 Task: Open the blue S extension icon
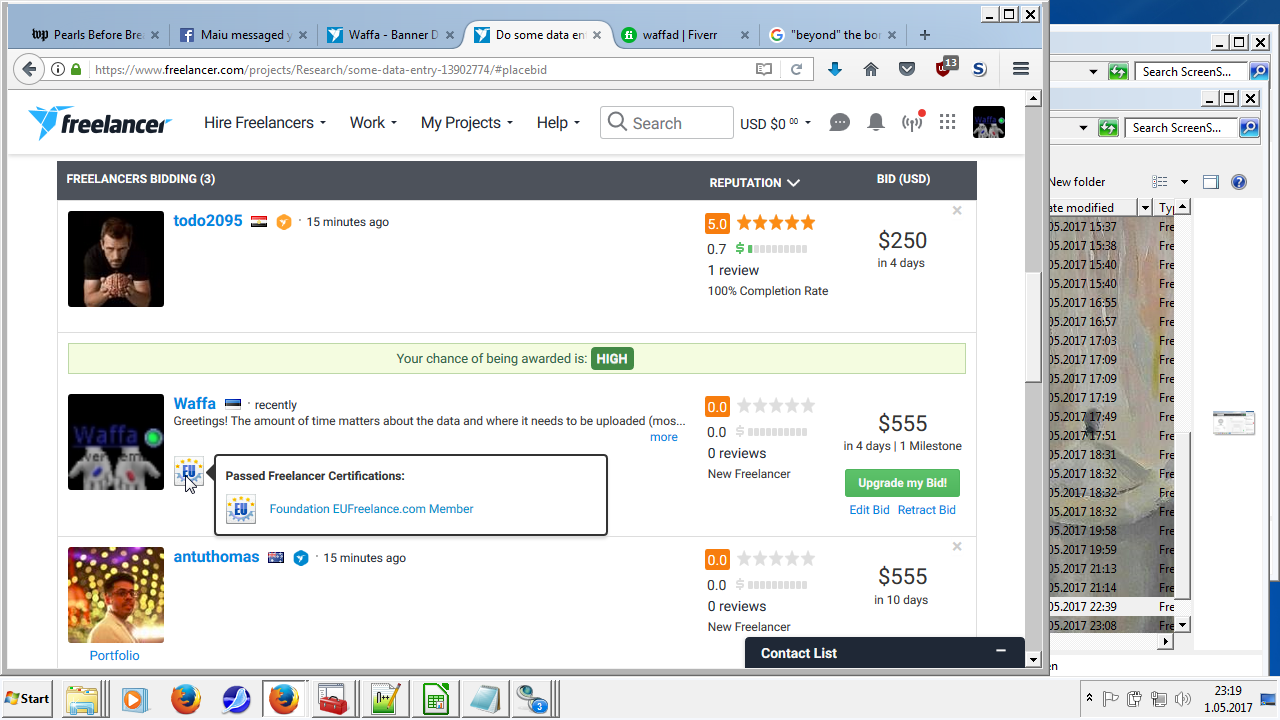980,69
